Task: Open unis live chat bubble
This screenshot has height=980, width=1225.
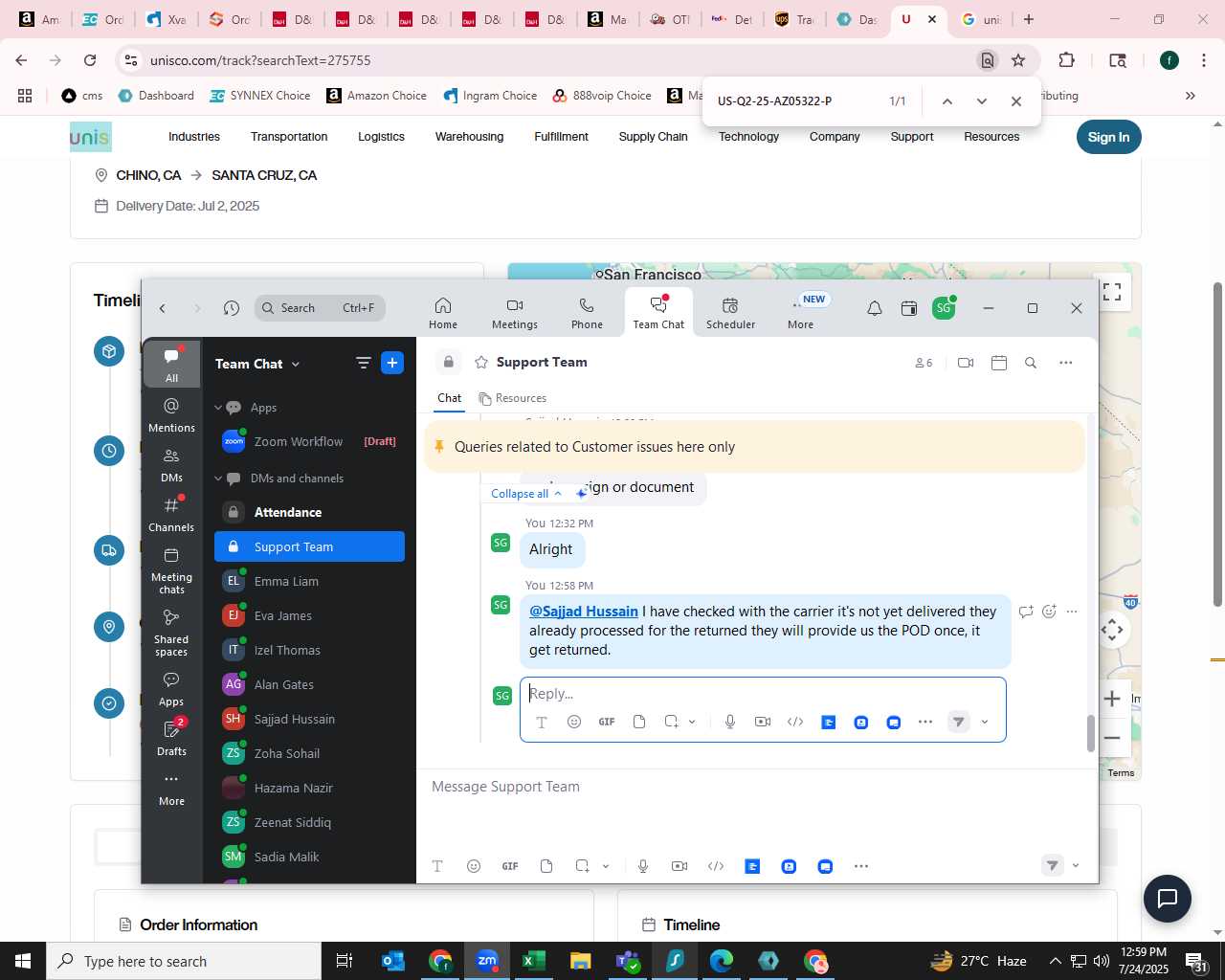Action: coord(1168,899)
